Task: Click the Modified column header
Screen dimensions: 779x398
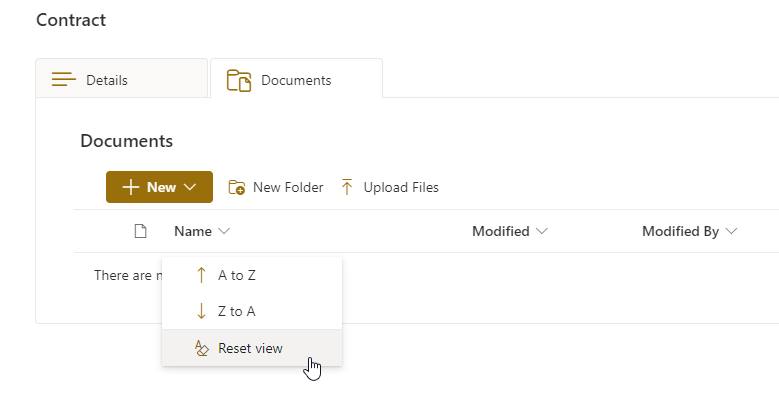Action: click(510, 231)
